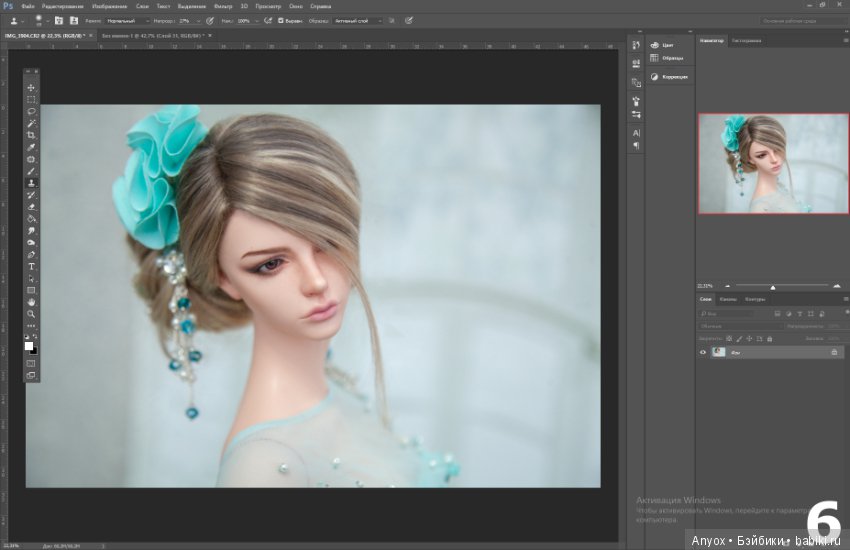Screen dimensions: 850x550
Task: Swap foreground and background colors
Action: coord(35,337)
